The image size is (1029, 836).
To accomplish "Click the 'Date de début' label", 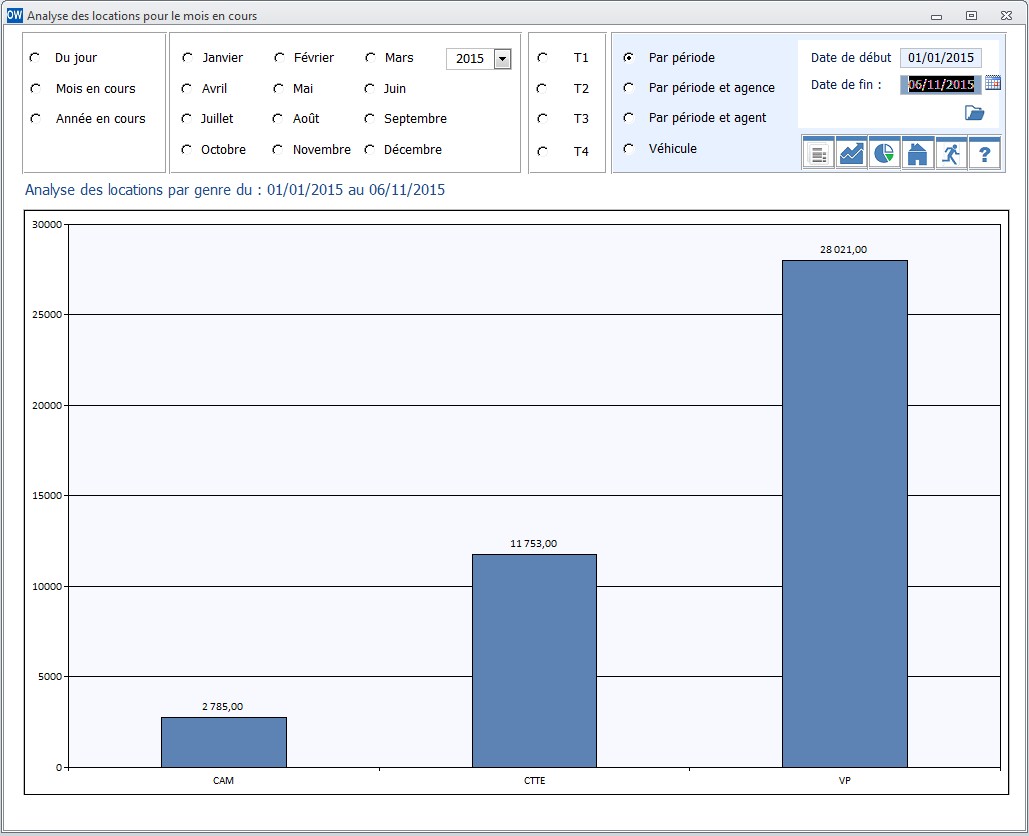I will 850,58.
